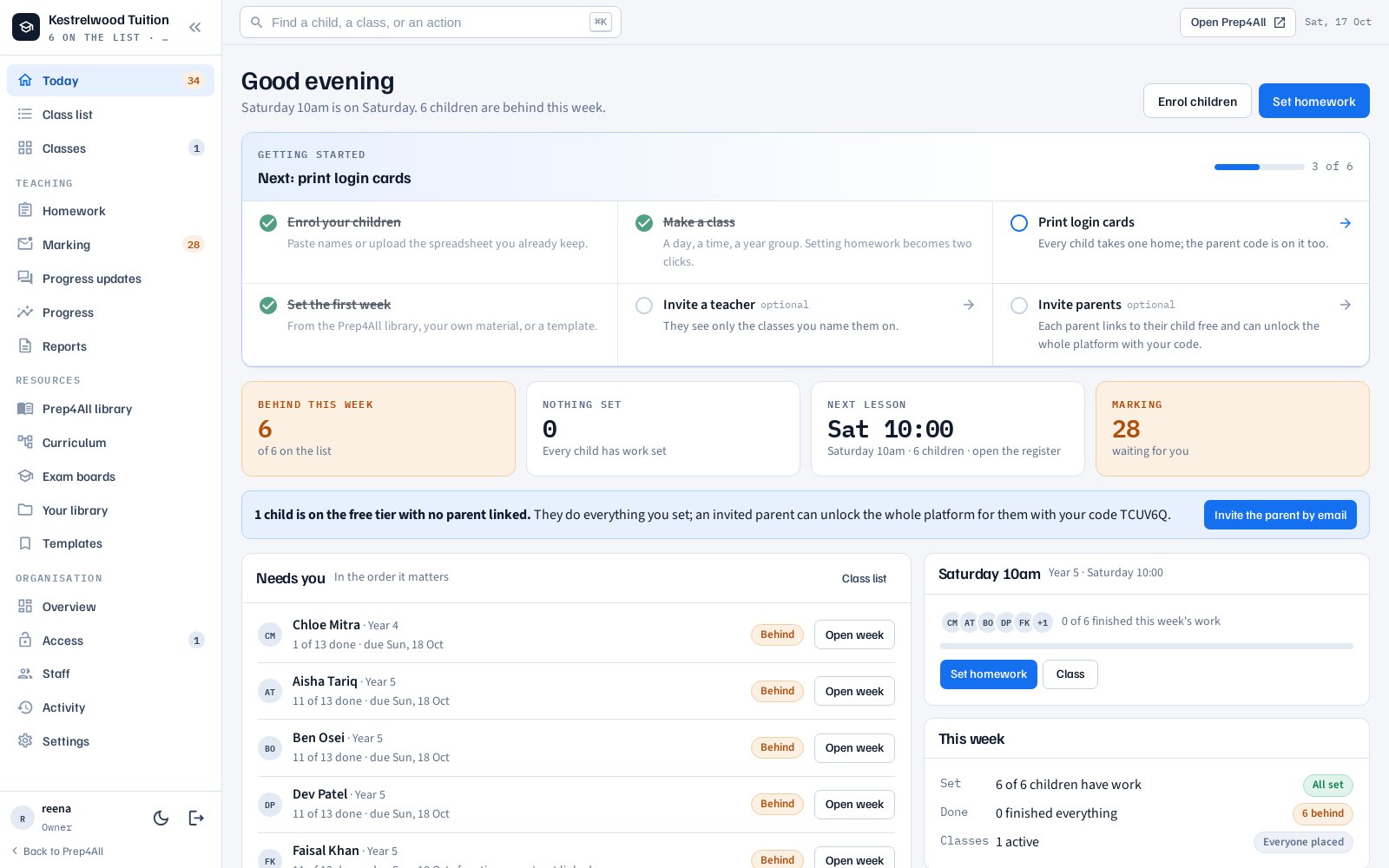Click the Staff people icon
The image size is (1389, 868).
25,674
